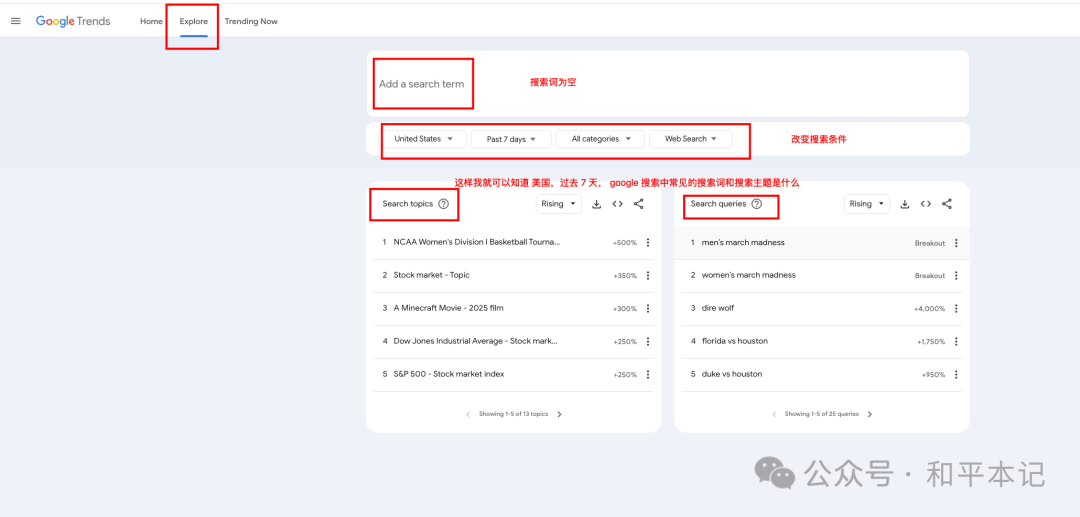Go to next page of topics

point(559,414)
